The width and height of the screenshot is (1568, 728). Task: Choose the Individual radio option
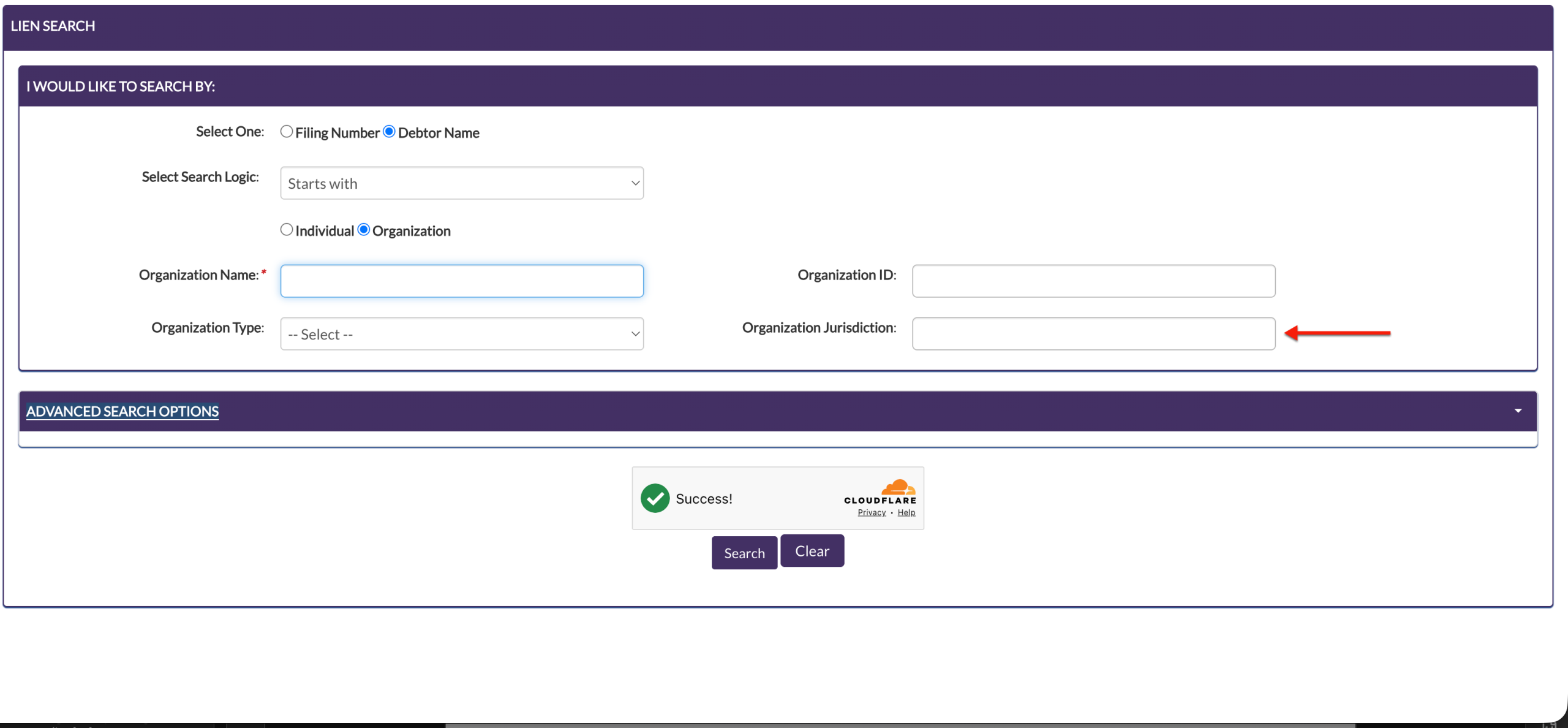point(286,230)
